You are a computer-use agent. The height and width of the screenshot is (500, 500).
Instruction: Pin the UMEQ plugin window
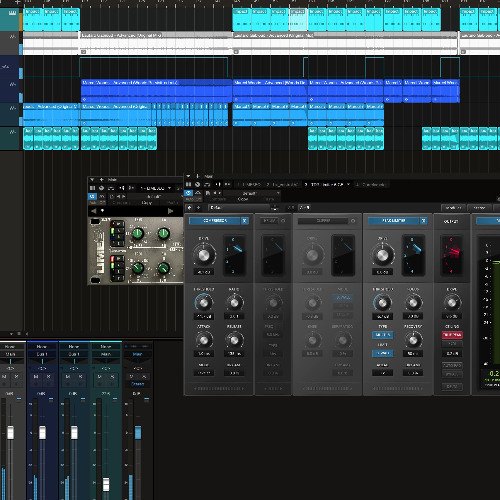pyautogui.click(x=101, y=180)
